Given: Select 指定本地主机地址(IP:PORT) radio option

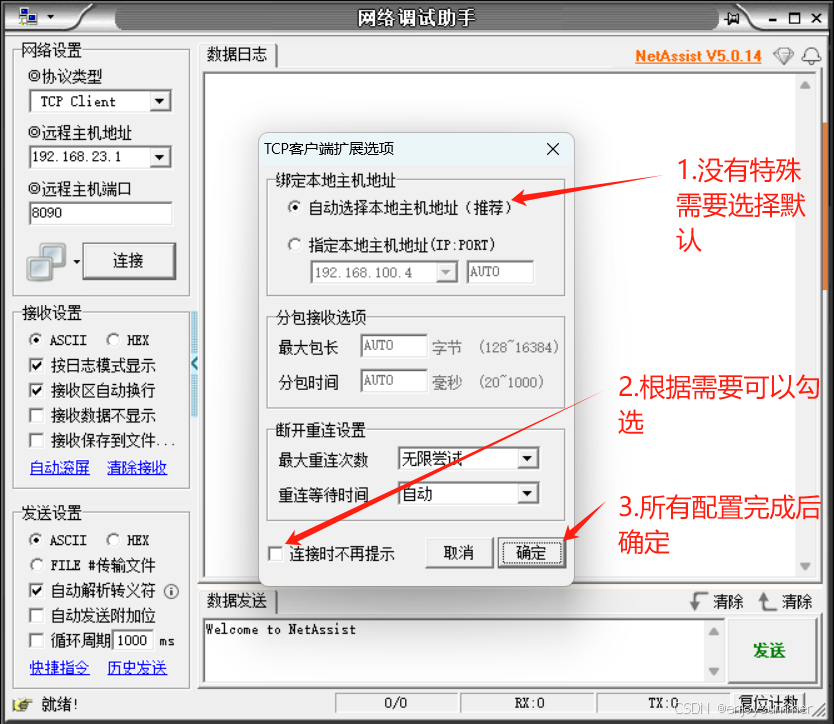Looking at the screenshot, I should pyautogui.click(x=294, y=245).
